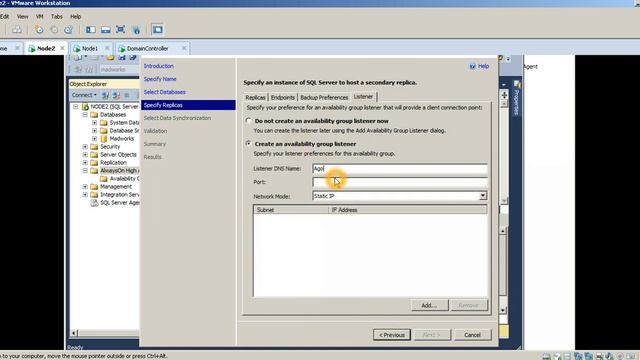
Task: Open the View menu in VMware
Action: point(22,16)
